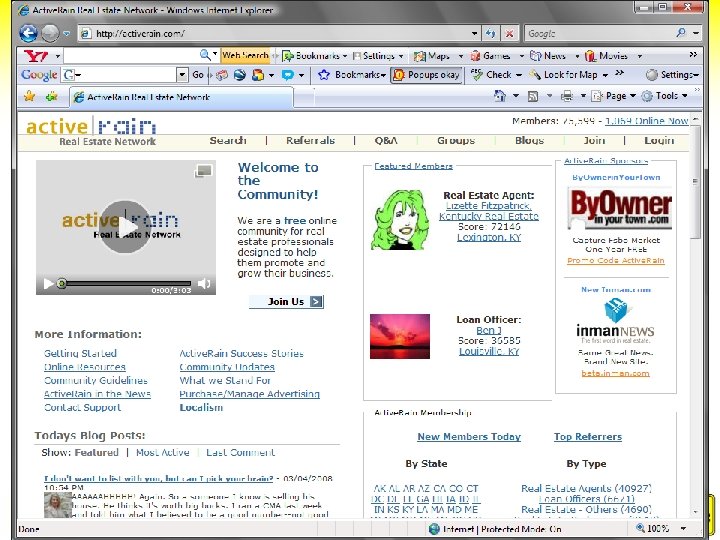Click the small play button on video bar
This screenshot has width=720, height=540.
[x=48, y=284]
